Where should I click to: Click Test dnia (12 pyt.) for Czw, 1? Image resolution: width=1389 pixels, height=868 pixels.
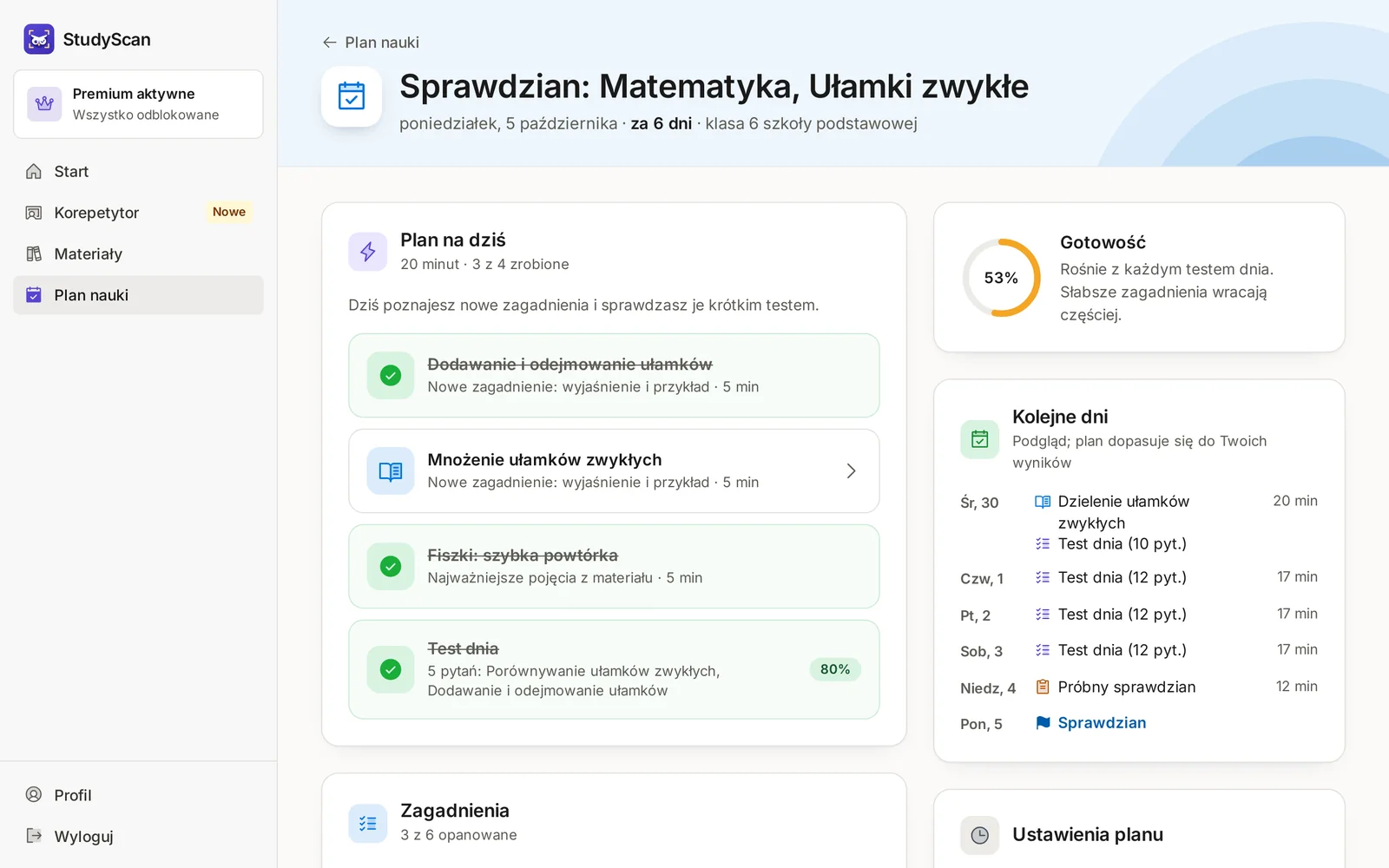[x=1122, y=577]
